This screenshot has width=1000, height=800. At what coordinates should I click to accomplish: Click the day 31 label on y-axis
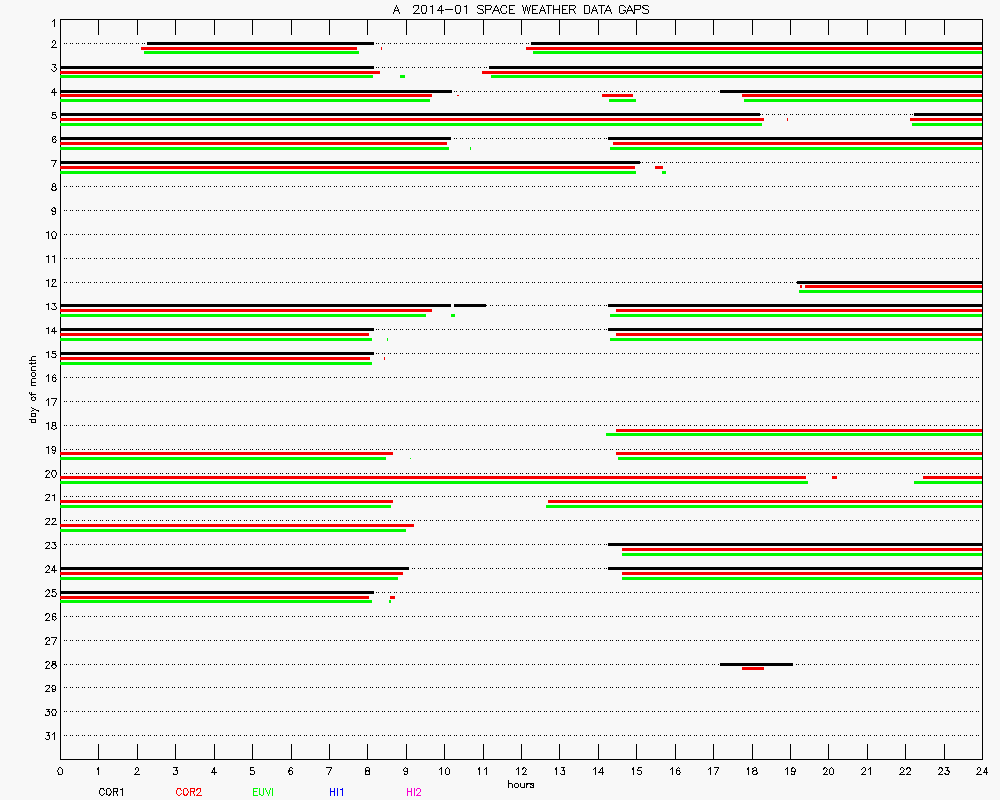point(50,736)
